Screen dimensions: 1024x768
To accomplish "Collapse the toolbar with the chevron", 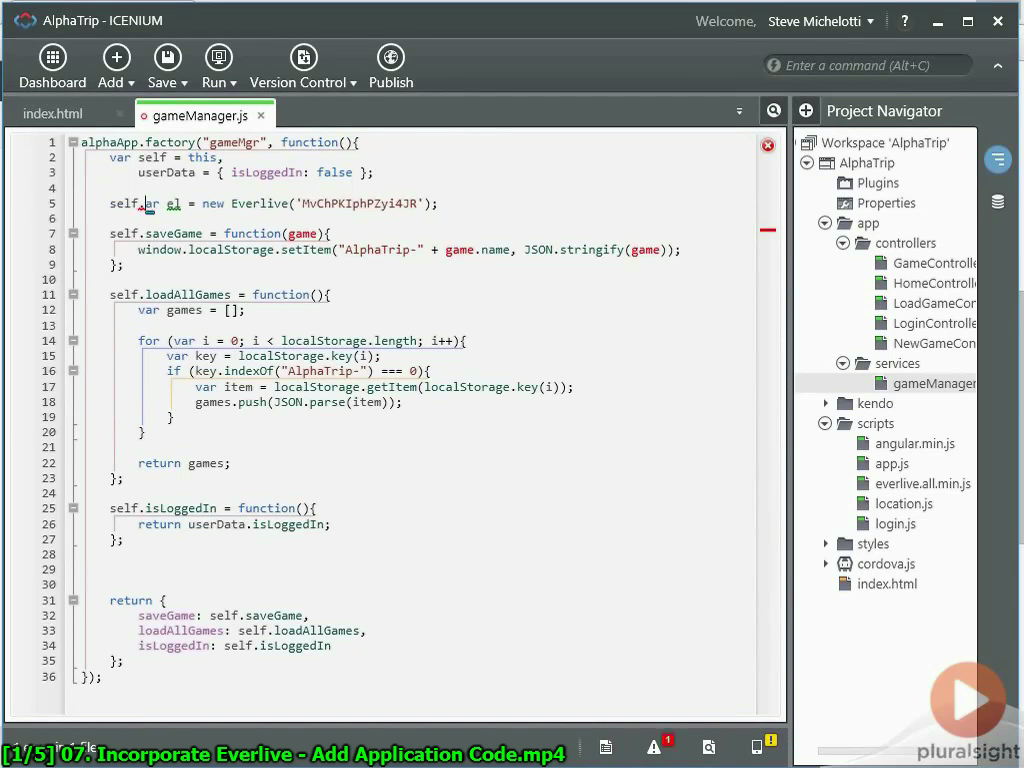I will [998, 65].
